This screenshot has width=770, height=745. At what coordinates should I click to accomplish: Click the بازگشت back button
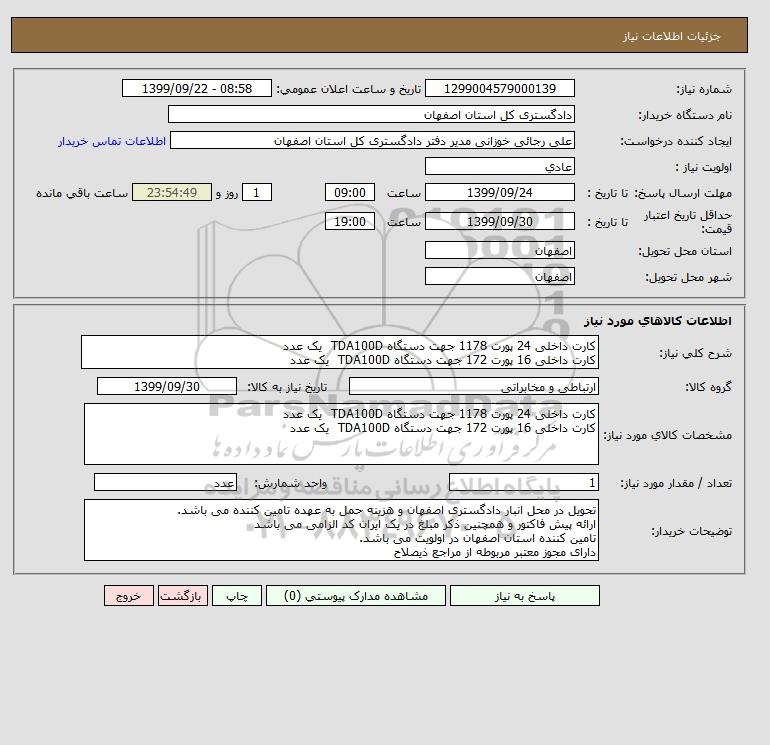click(x=183, y=596)
